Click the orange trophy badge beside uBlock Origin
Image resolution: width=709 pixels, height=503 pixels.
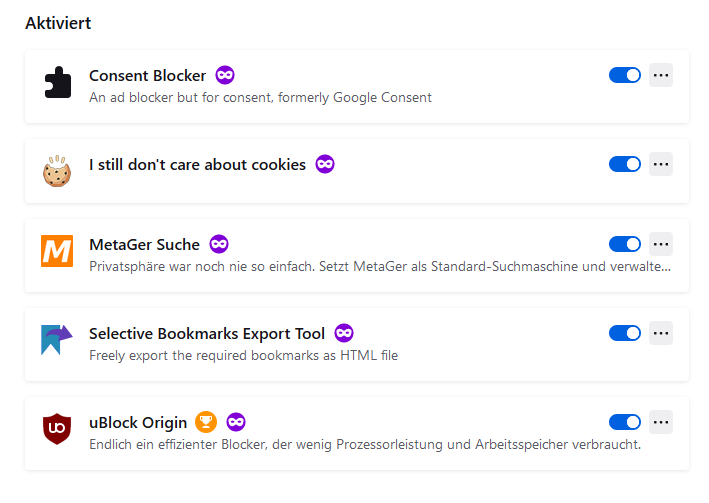(x=206, y=422)
